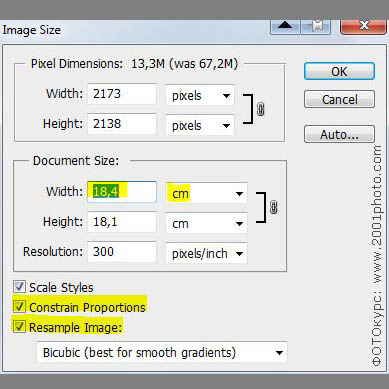389x389 pixels.
Task: Toggle the Scale Styles checkbox
Action: click(x=19, y=287)
